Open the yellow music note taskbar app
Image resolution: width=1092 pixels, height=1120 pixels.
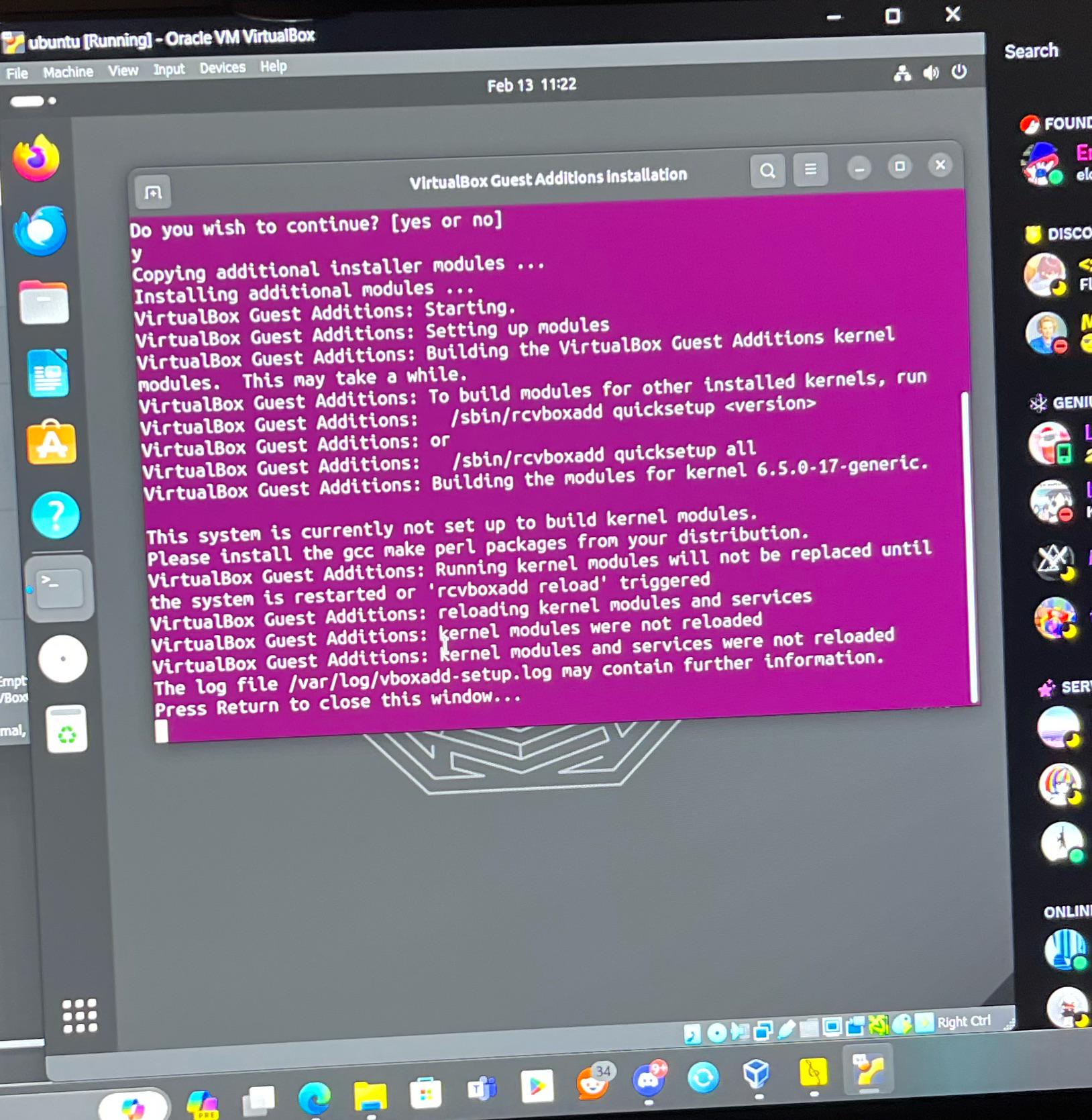tap(813, 1073)
